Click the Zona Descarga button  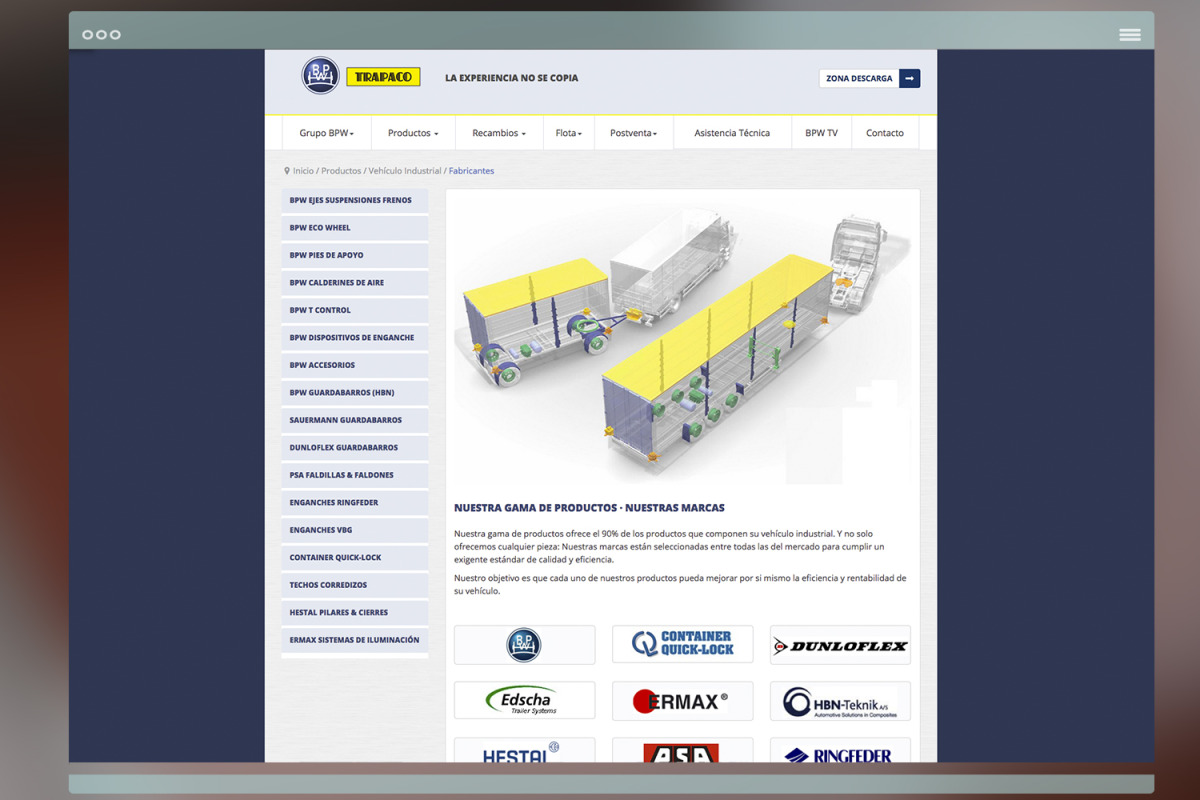coord(869,78)
